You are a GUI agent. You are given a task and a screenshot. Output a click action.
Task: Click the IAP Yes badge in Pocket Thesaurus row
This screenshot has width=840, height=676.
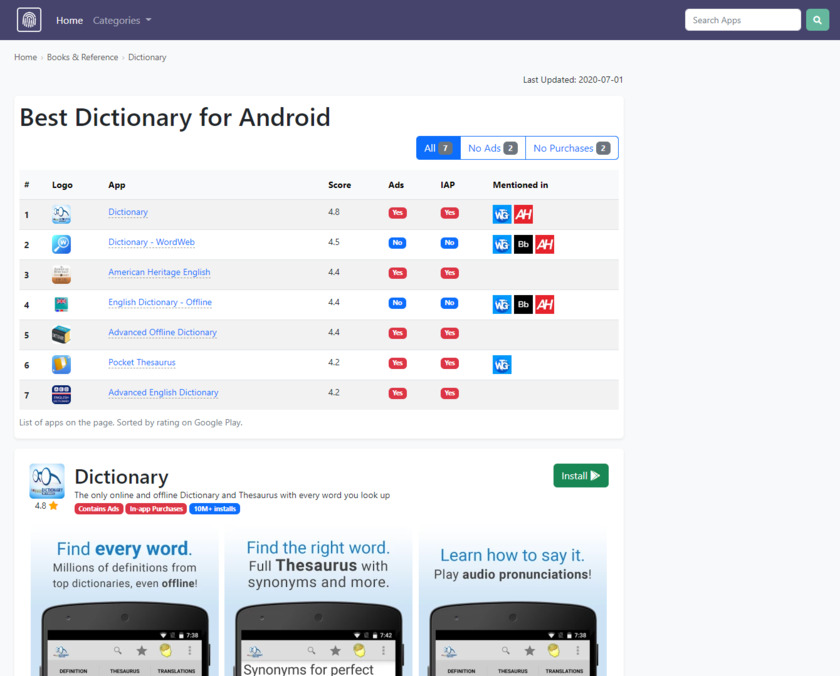[449, 363]
